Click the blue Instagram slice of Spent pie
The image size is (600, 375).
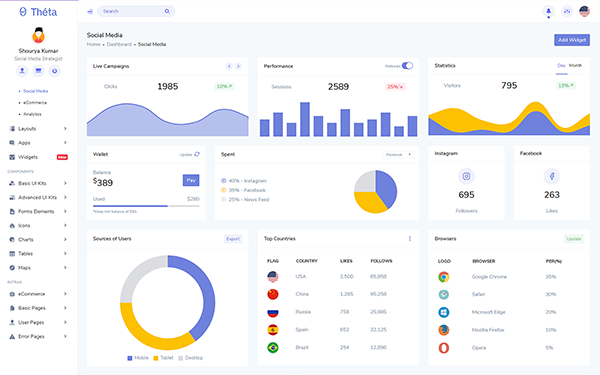386,187
